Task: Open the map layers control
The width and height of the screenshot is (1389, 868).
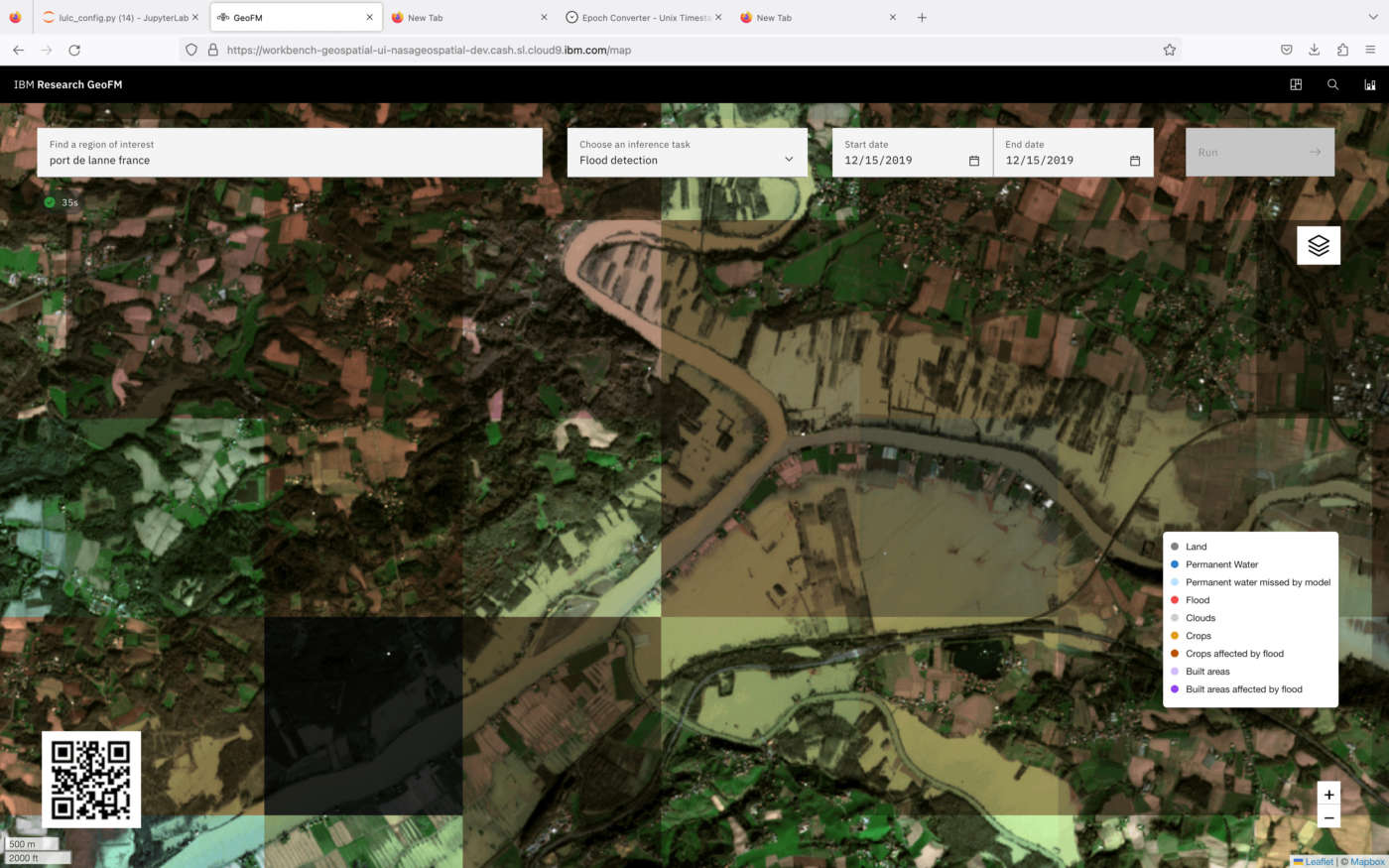Action: tap(1318, 245)
